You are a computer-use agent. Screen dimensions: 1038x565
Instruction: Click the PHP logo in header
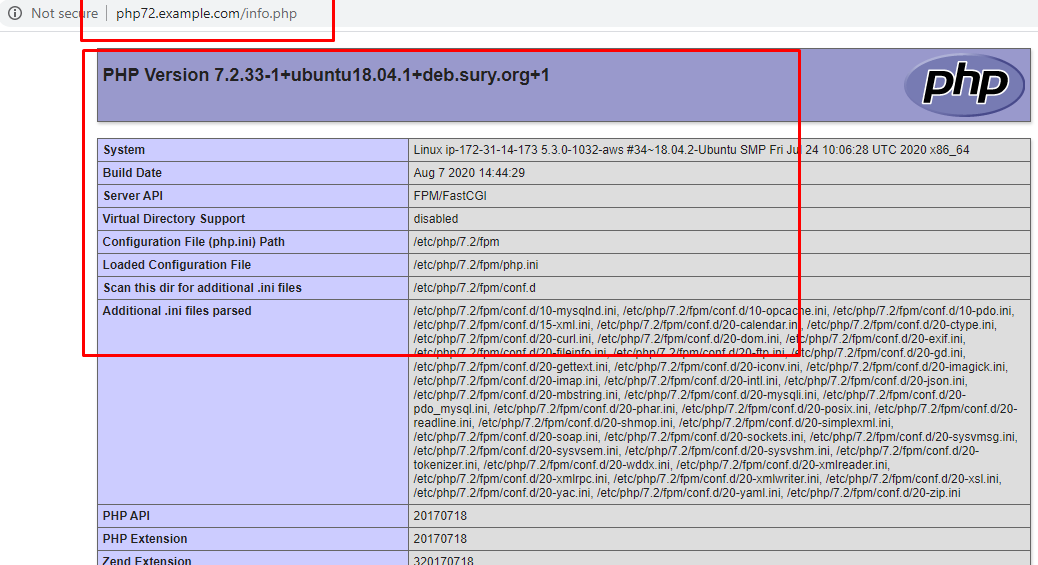(x=965, y=85)
